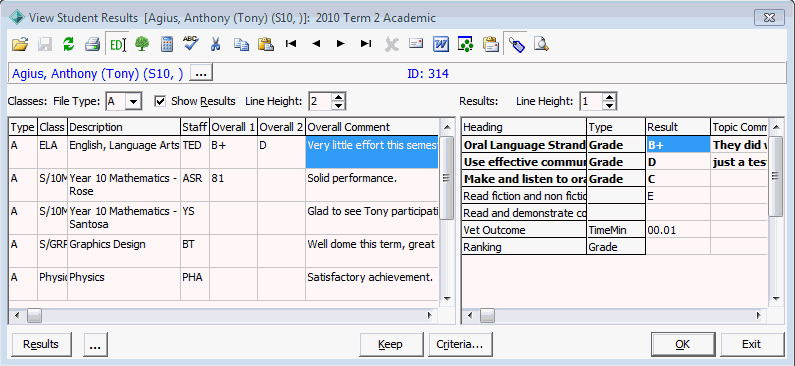Click the copy pages icon
Viewport: 795px width, 366px height.
point(241,44)
